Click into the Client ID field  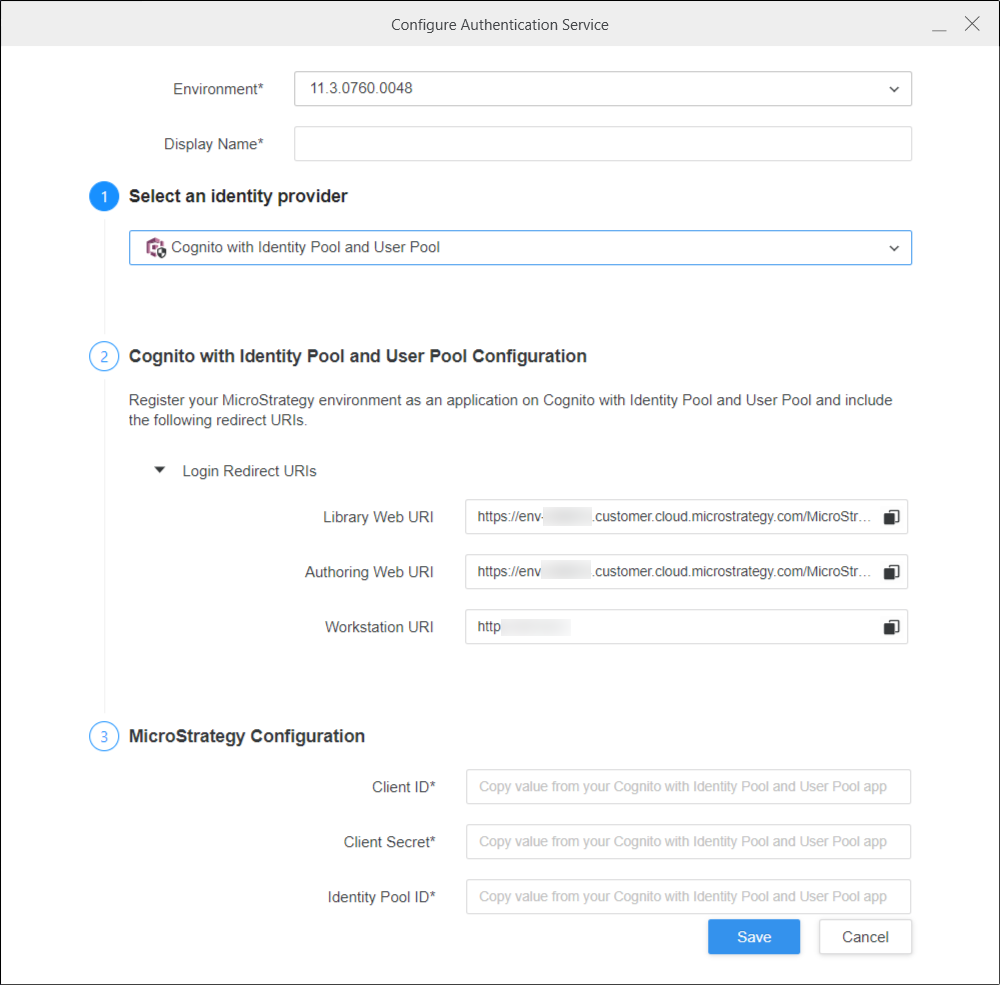tap(688, 787)
